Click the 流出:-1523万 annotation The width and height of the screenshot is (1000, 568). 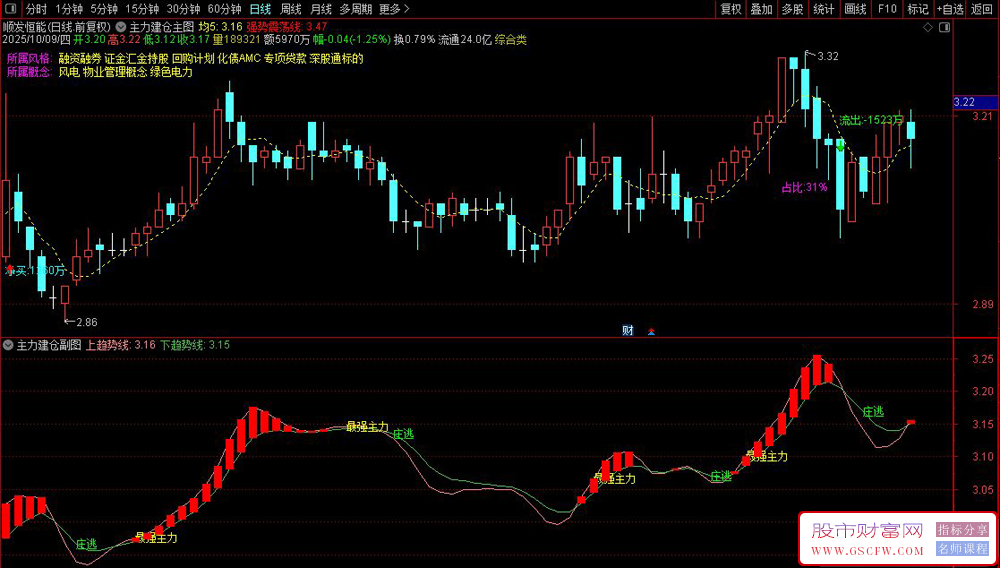pyautogui.click(x=872, y=120)
